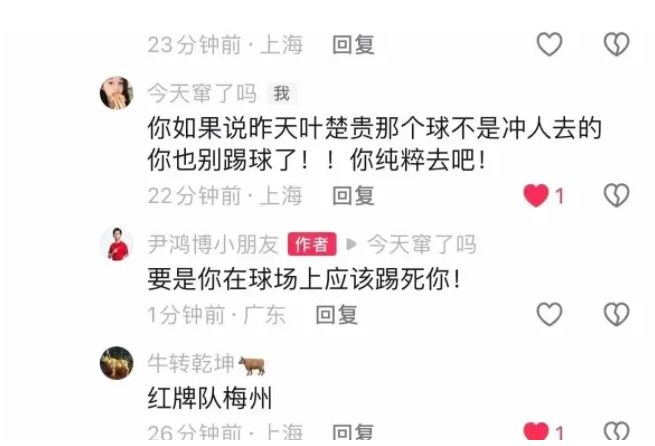Click the 作者 author badge

coord(312,244)
